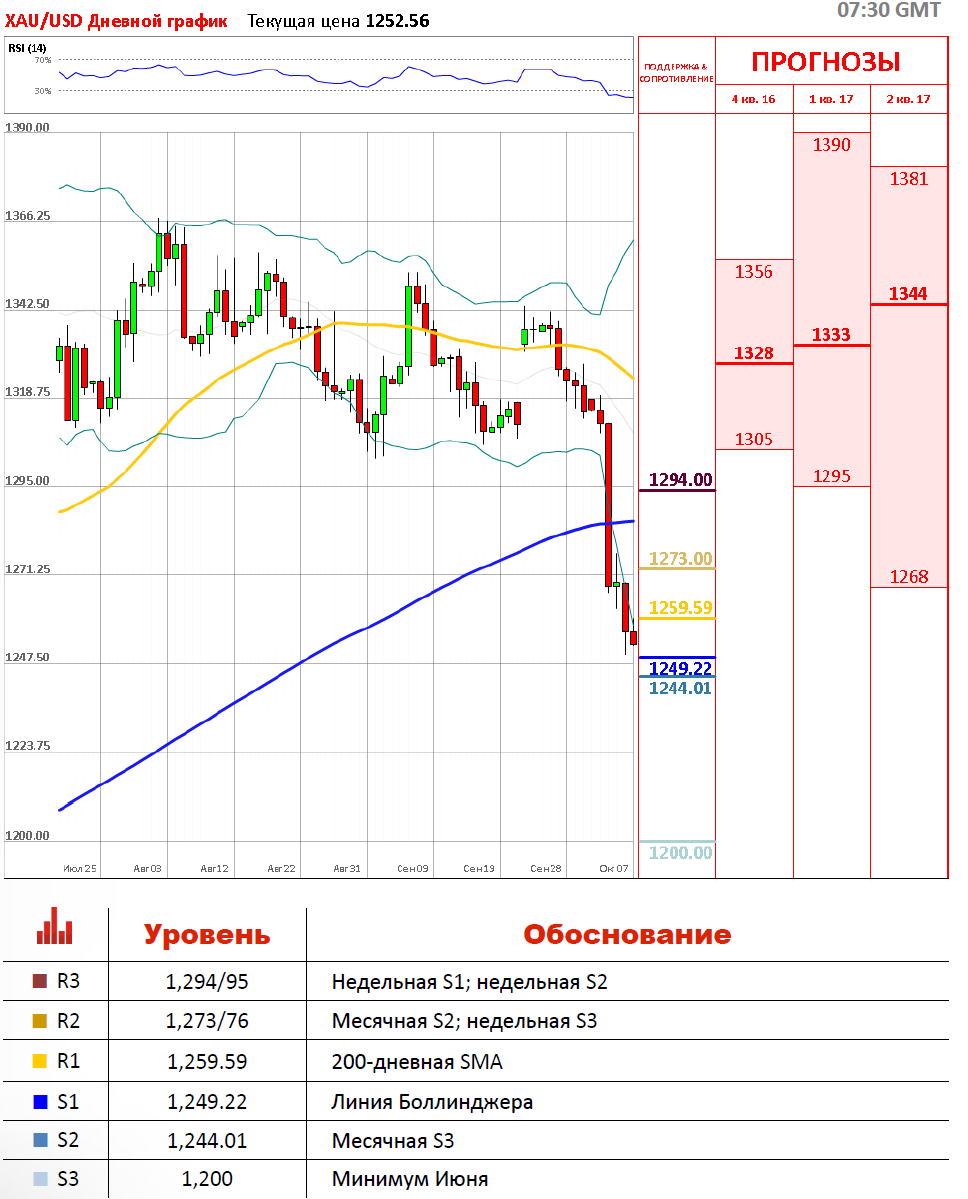
Task: Open the 1 кв. 17 forecast column
Action: (x=831, y=99)
